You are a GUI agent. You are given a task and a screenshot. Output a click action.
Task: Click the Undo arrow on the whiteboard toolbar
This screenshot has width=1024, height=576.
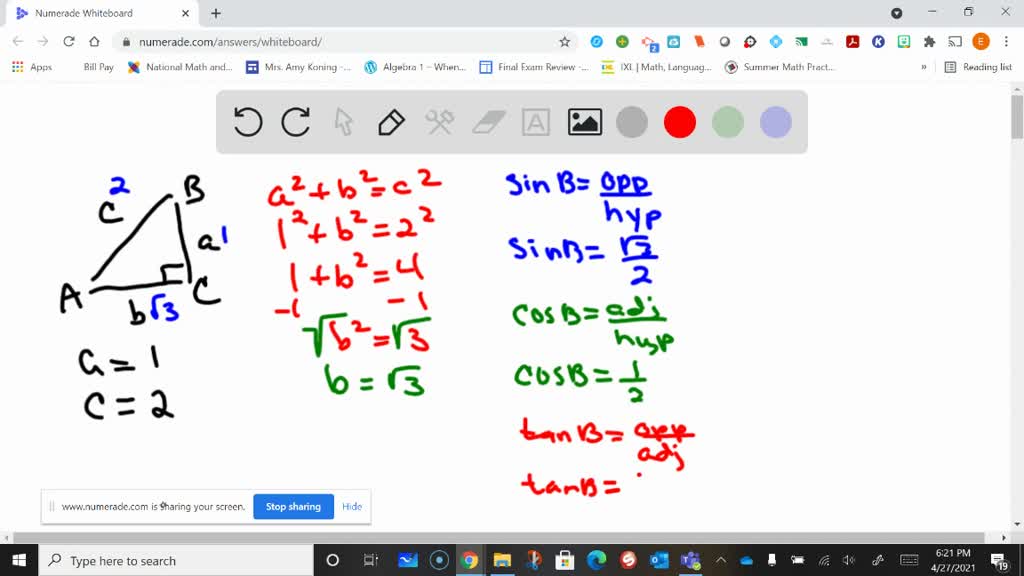(247, 122)
